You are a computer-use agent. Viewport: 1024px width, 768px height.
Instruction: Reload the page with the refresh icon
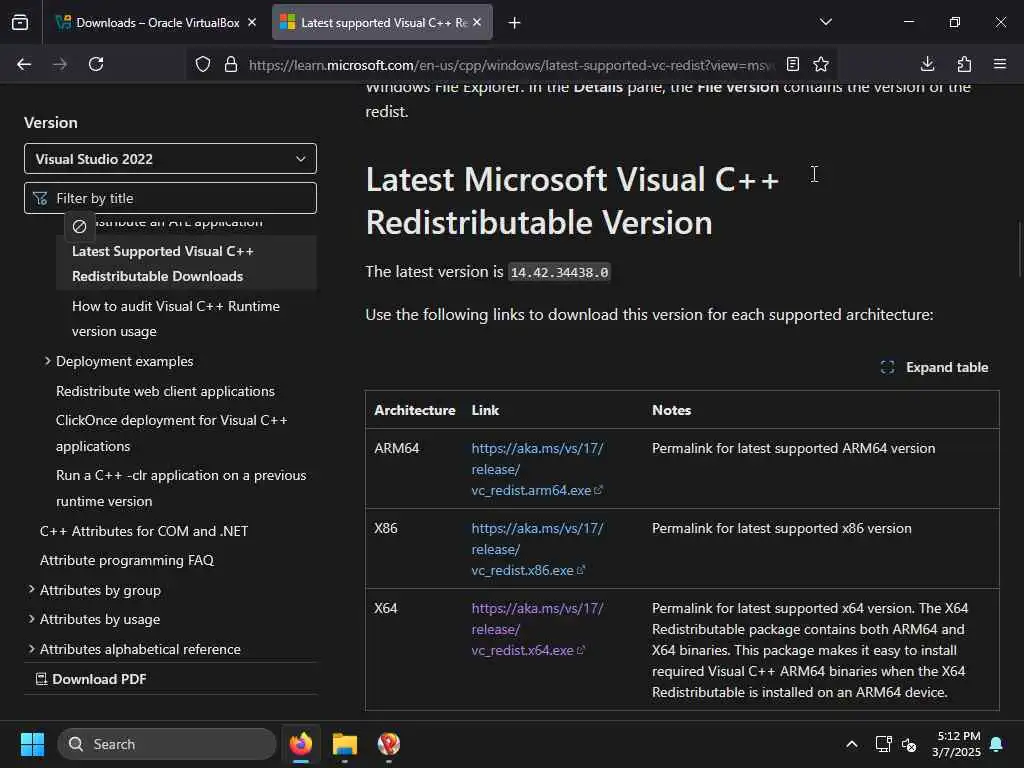click(96, 64)
